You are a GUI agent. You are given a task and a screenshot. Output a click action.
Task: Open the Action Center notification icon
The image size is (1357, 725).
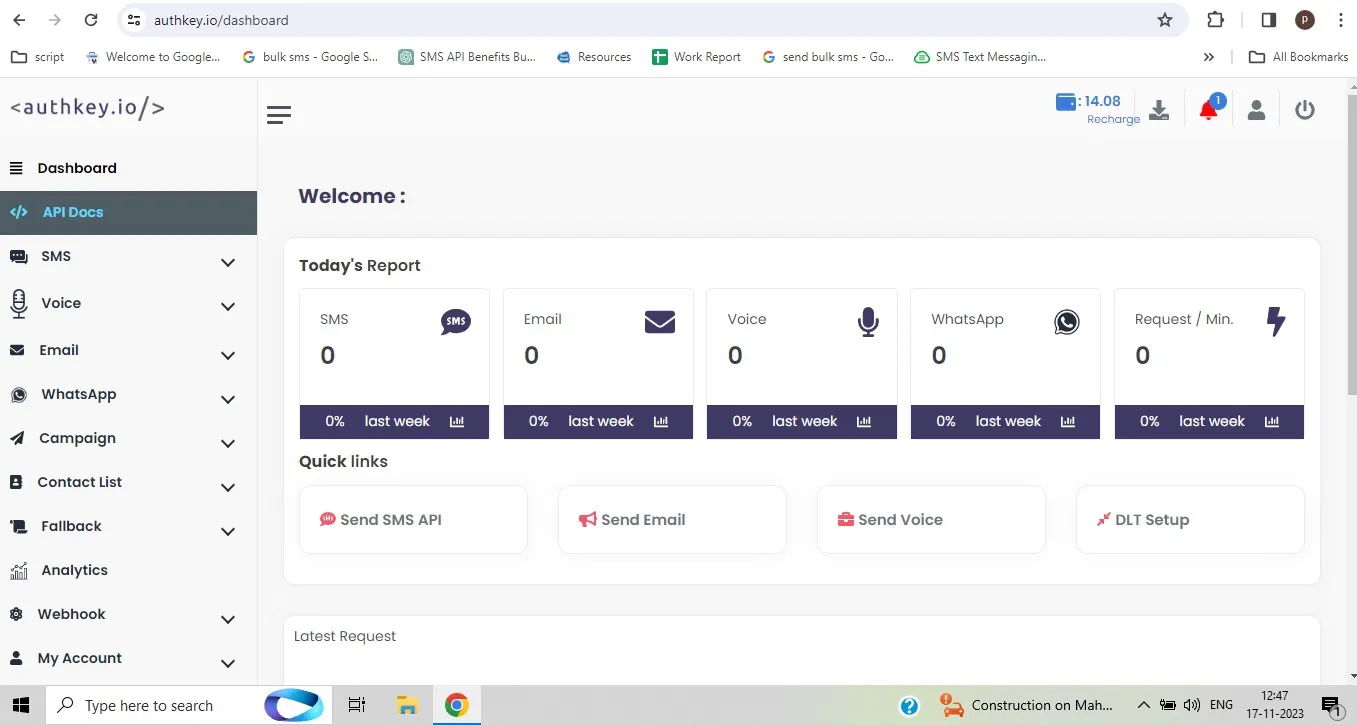point(1330,705)
